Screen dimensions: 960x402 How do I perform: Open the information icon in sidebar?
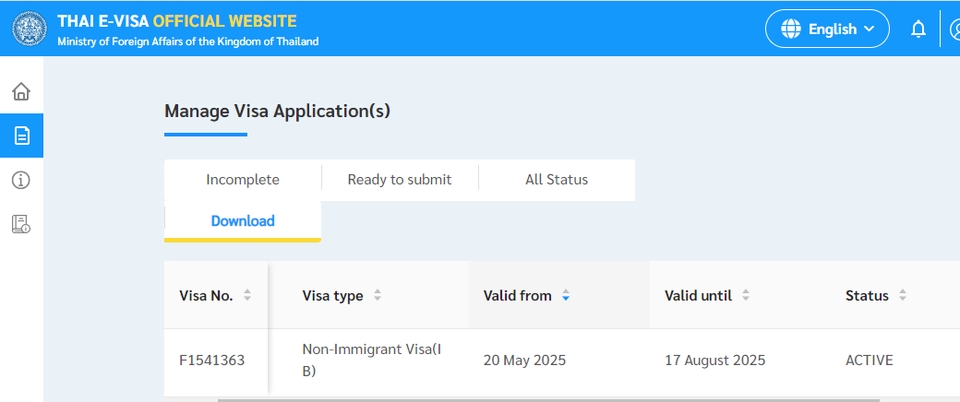(x=21, y=180)
